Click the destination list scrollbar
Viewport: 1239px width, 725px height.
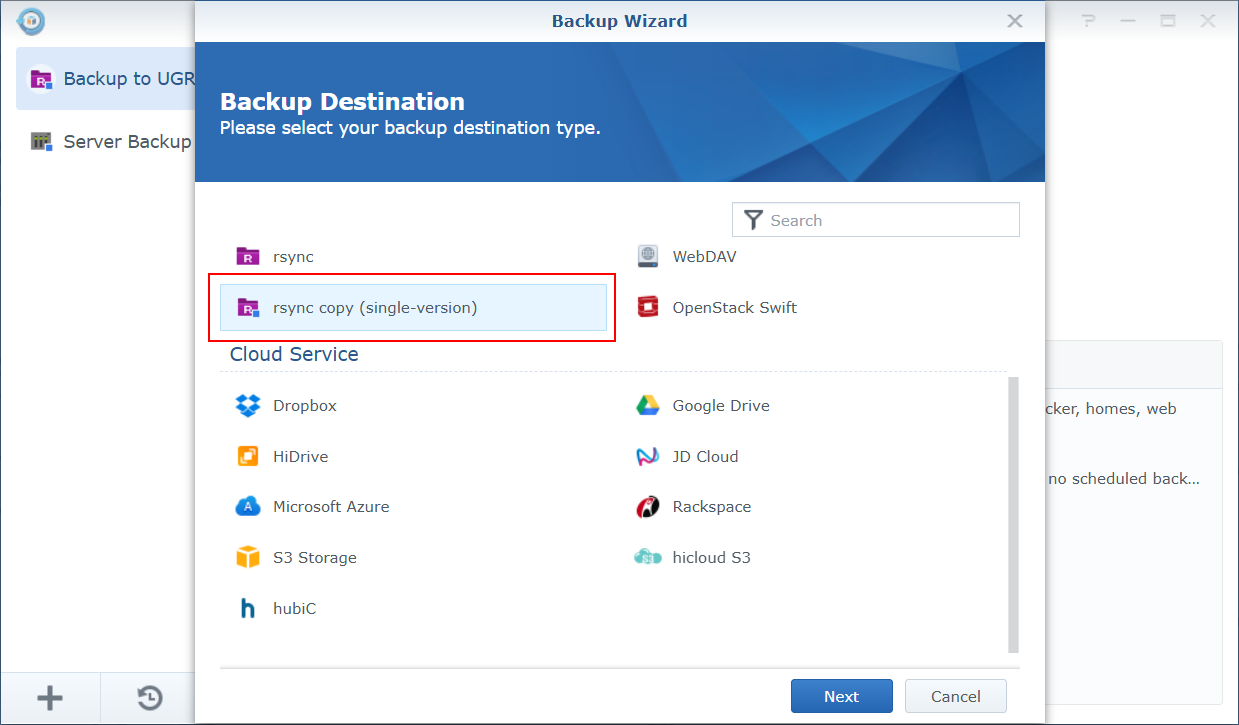1014,515
